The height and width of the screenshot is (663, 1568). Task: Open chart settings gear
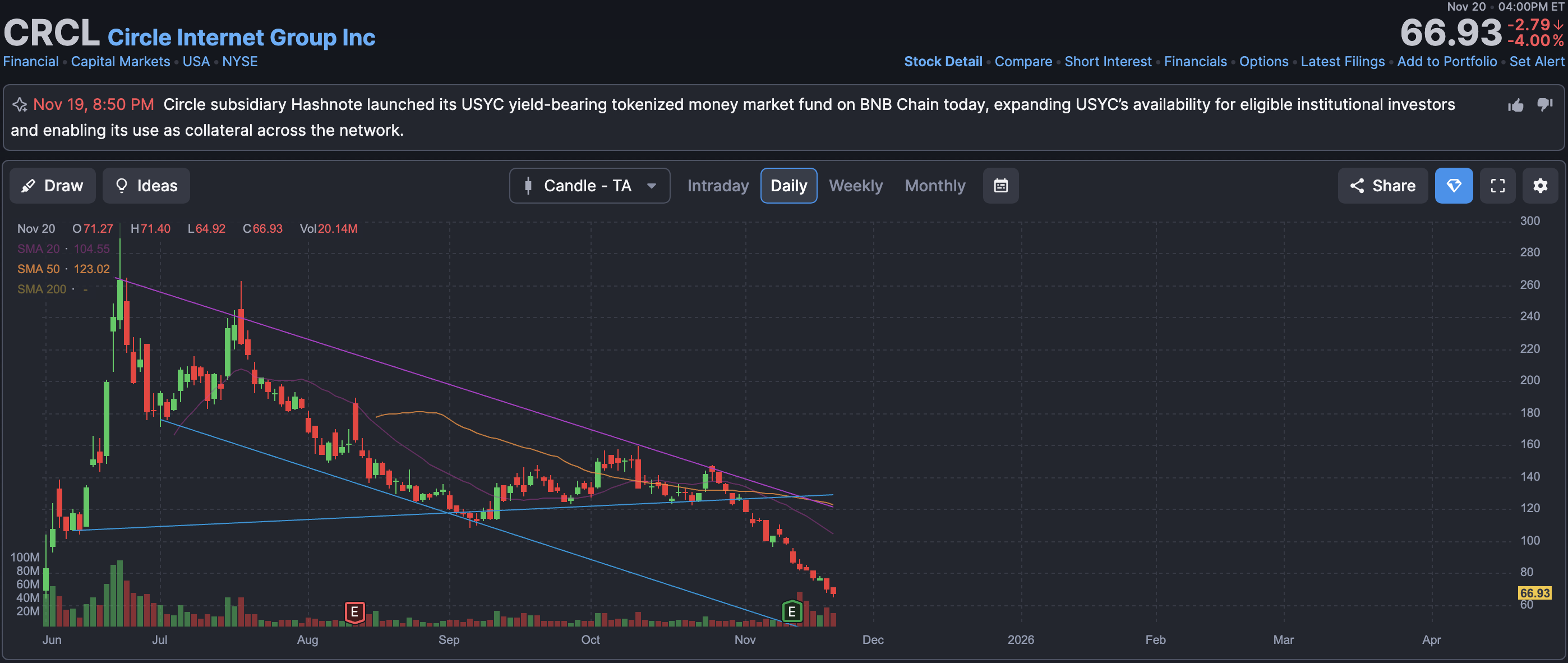[1540, 186]
